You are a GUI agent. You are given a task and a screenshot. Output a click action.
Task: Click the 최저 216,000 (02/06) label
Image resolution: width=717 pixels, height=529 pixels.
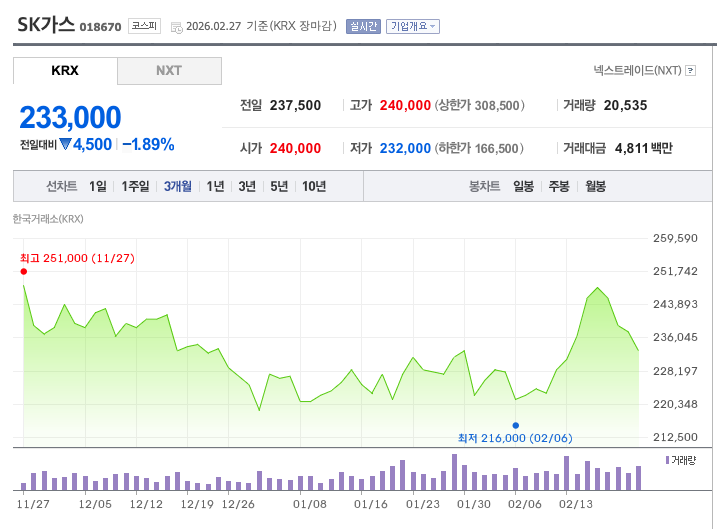(515, 438)
